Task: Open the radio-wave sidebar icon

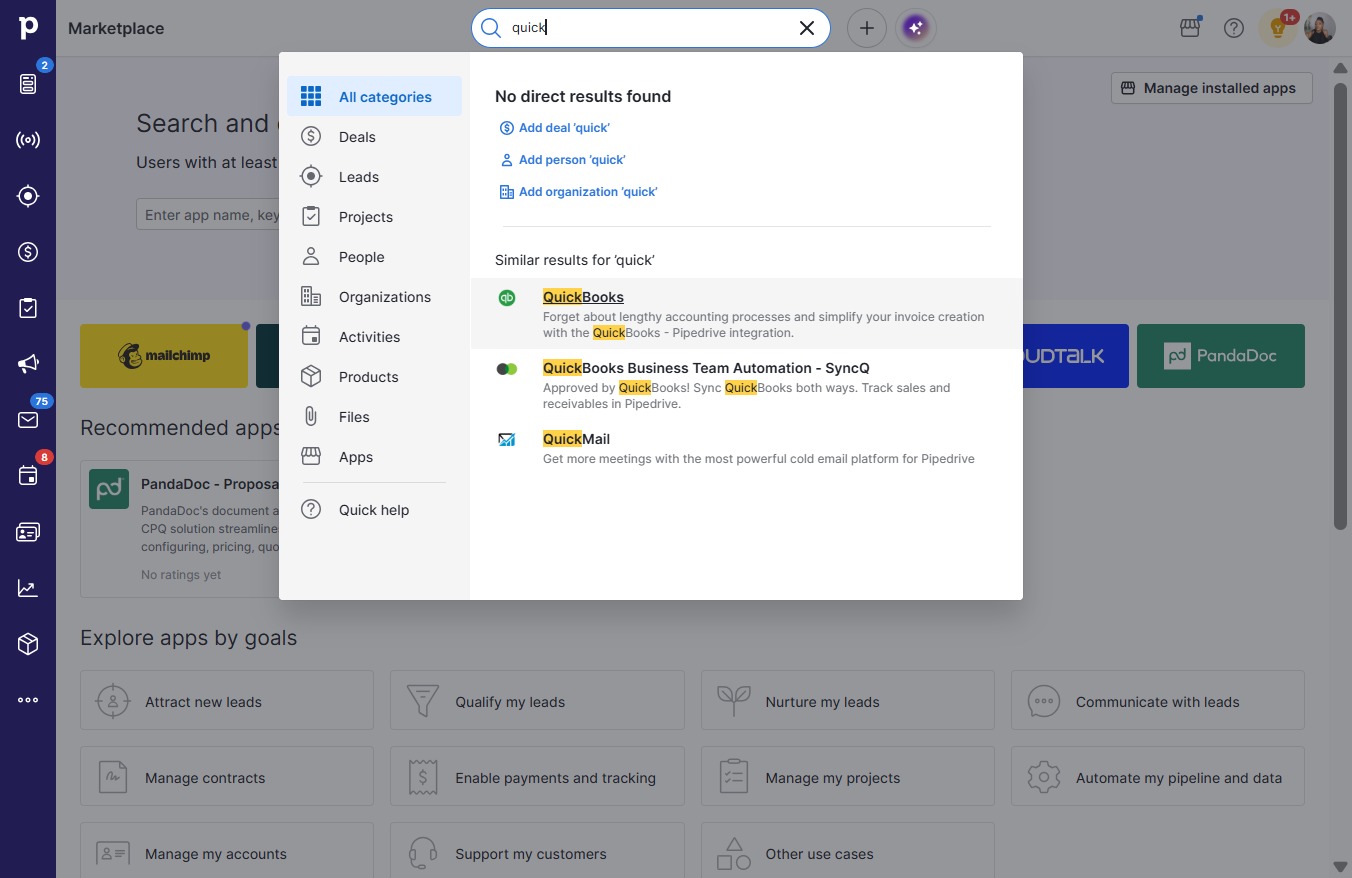Action: 28,140
